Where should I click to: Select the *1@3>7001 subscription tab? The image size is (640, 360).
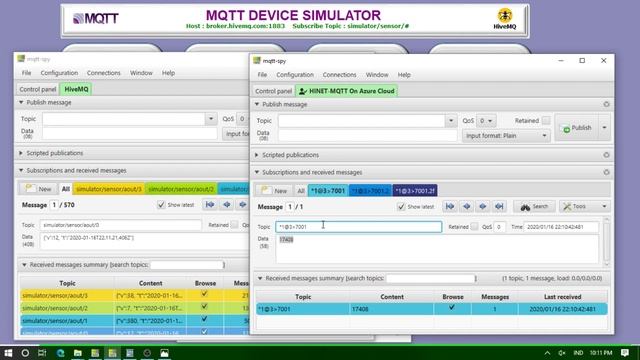click(x=328, y=191)
